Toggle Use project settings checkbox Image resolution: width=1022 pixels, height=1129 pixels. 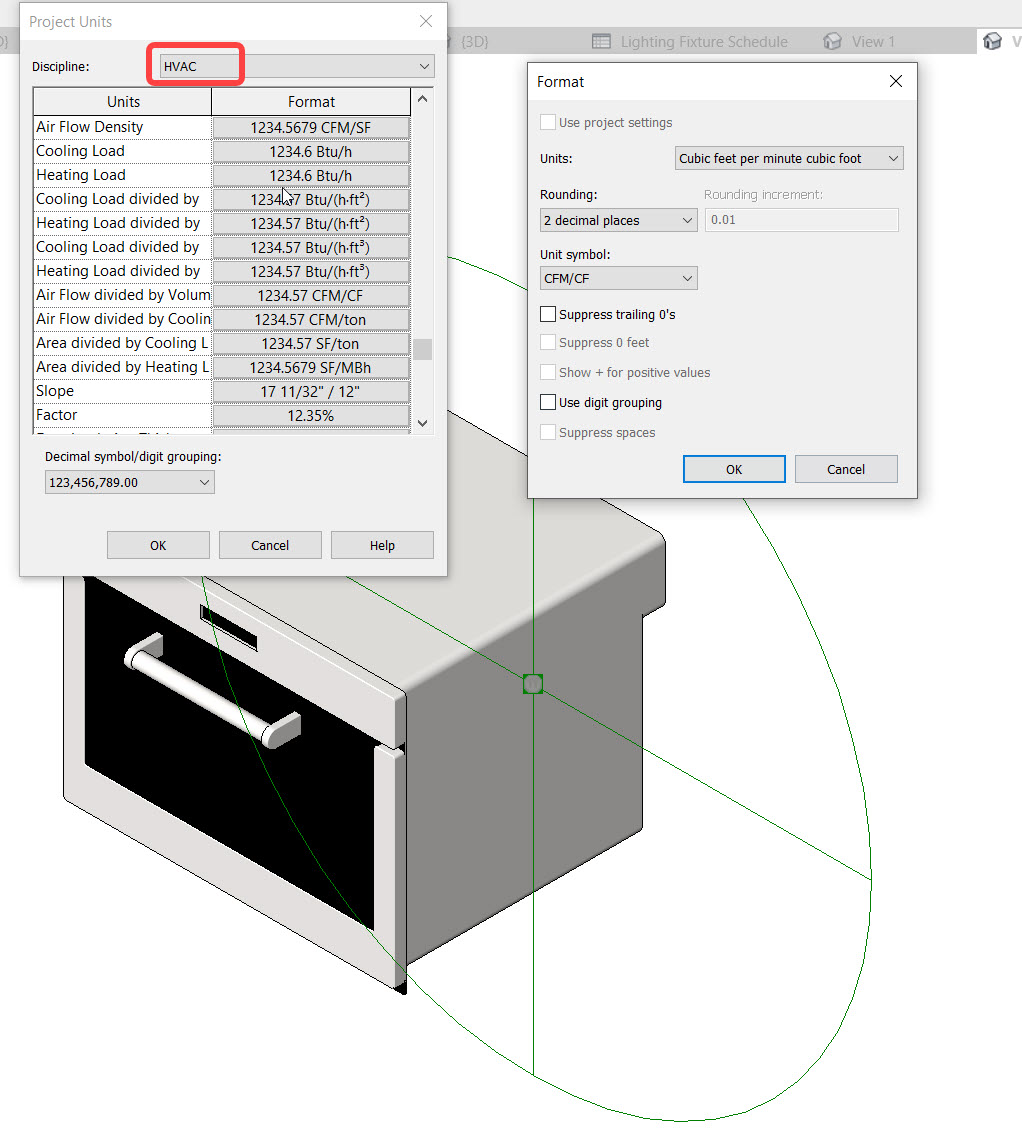(x=548, y=122)
